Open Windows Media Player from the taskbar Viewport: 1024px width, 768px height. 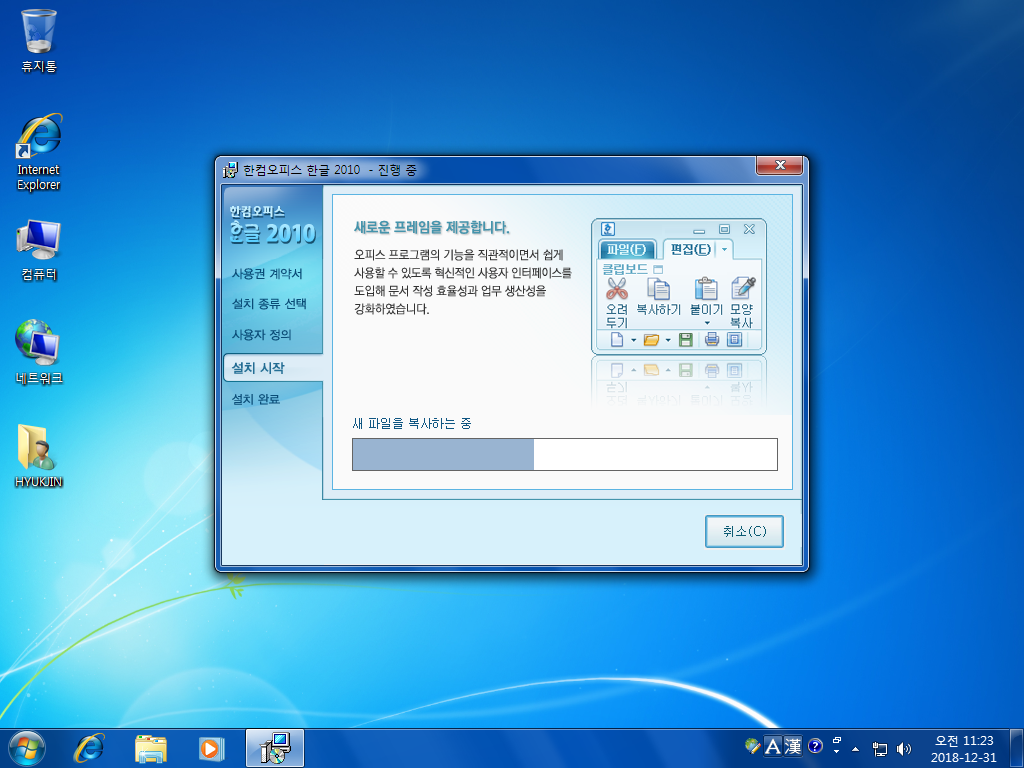pos(211,748)
